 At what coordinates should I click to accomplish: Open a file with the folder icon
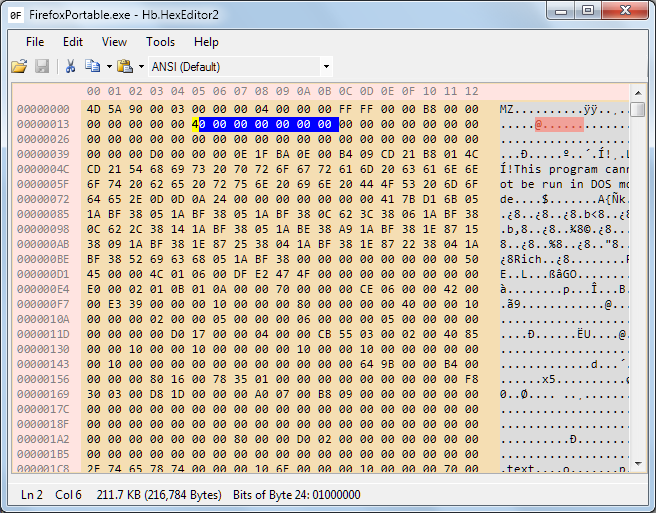coord(19,66)
